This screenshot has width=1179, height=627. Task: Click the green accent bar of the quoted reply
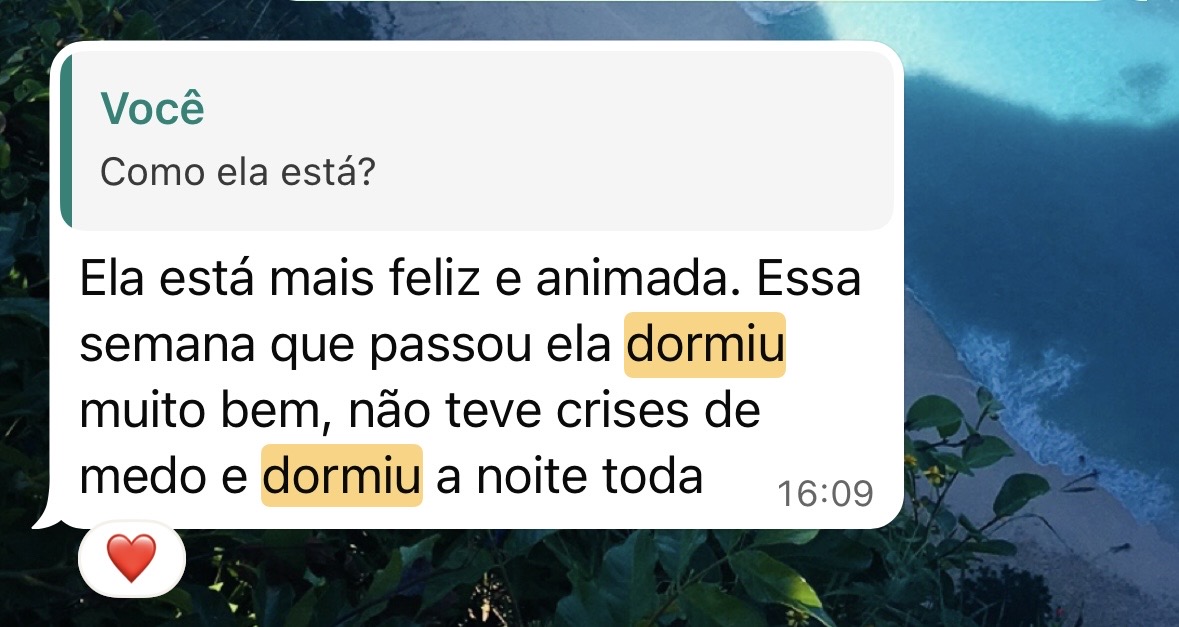click(x=65, y=141)
